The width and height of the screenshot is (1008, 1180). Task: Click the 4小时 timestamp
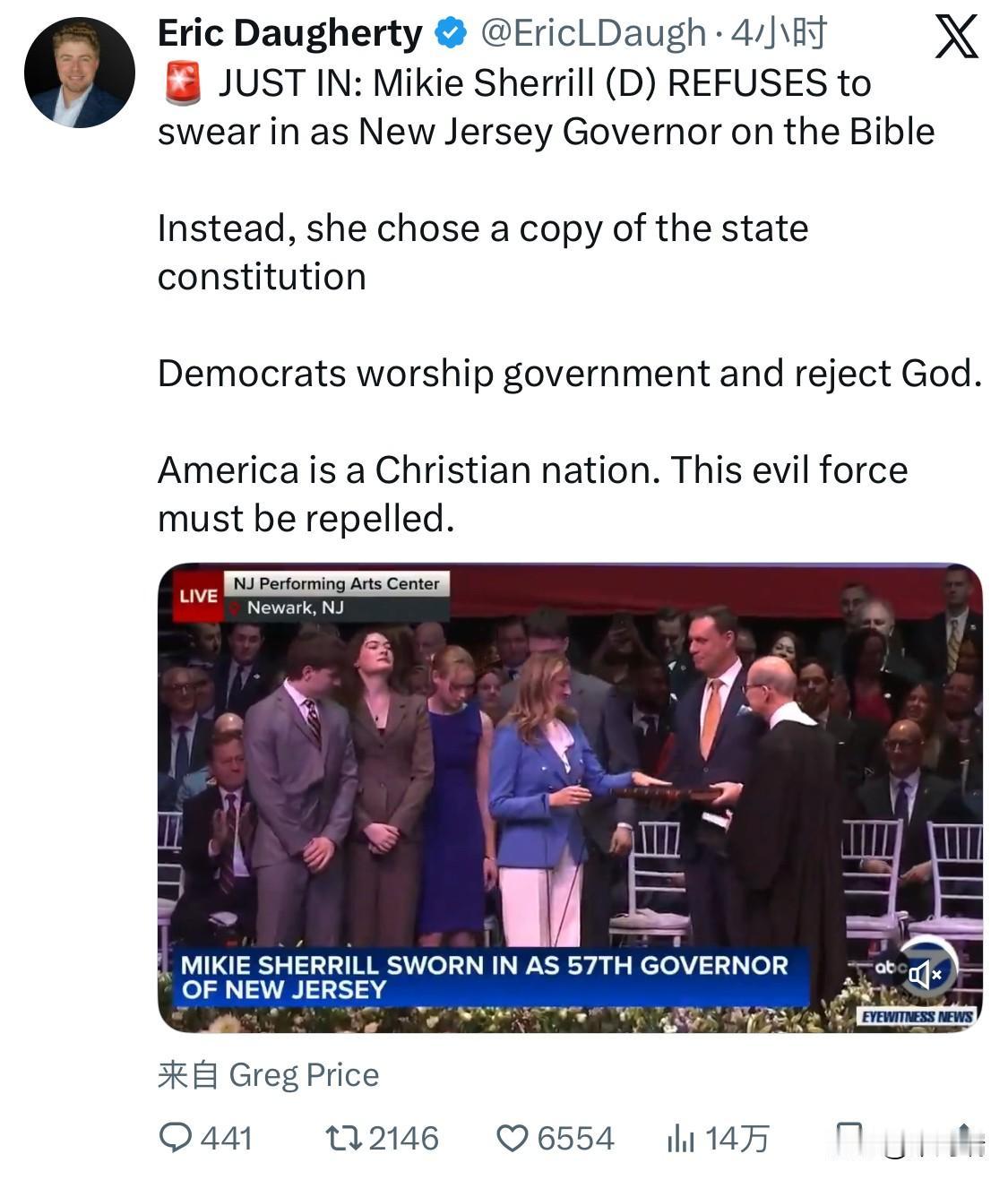click(779, 34)
